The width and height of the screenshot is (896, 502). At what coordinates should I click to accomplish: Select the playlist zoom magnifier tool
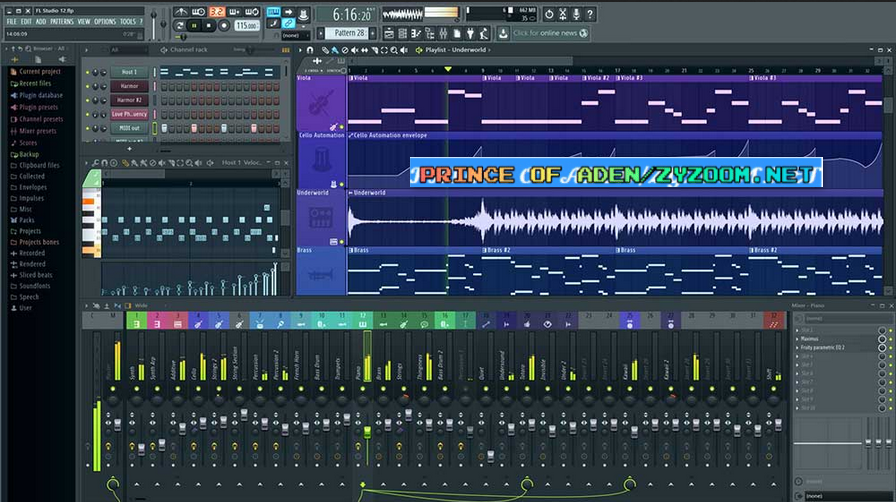394,50
